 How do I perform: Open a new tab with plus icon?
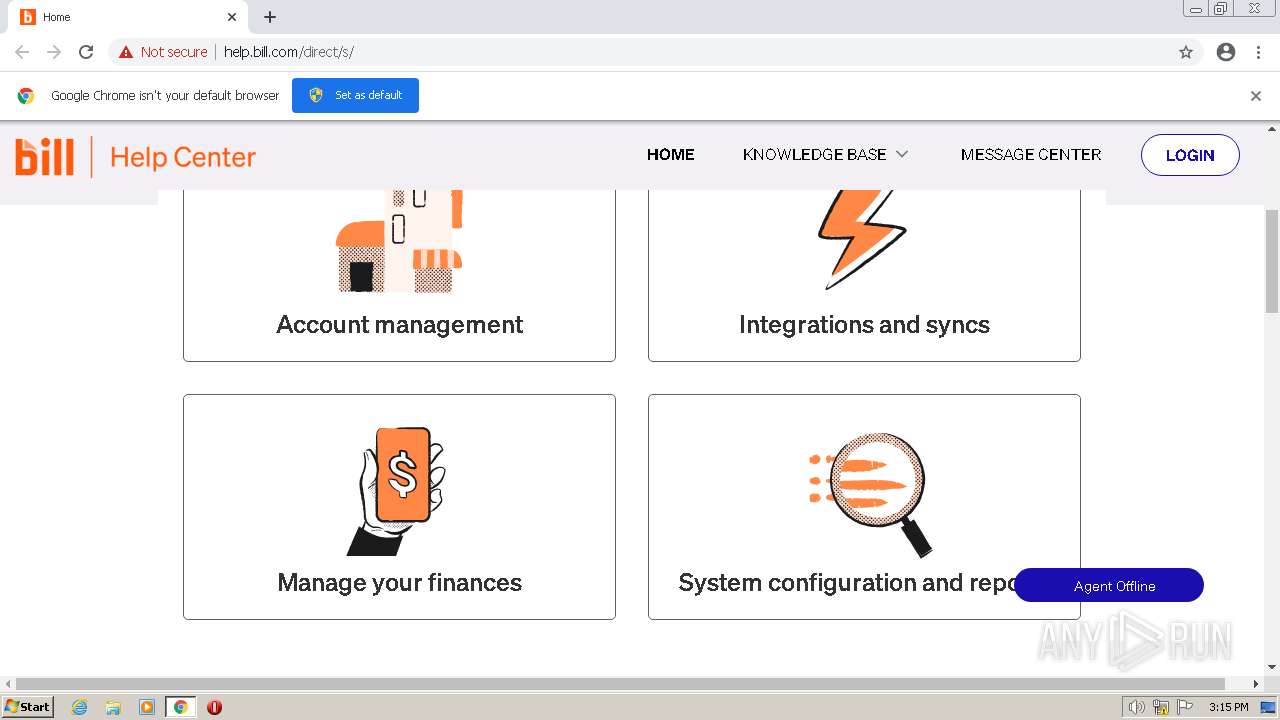270,17
